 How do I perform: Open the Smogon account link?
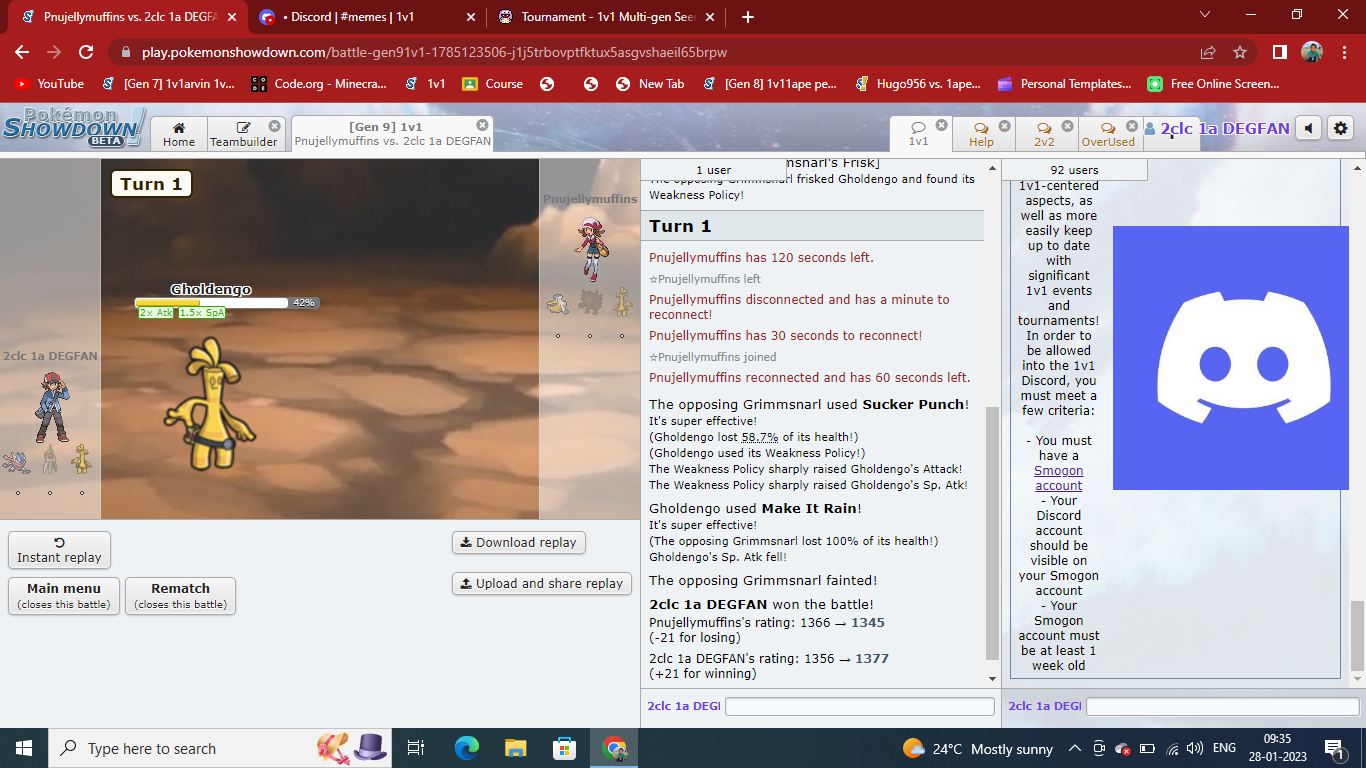pyautogui.click(x=1059, y=478)
